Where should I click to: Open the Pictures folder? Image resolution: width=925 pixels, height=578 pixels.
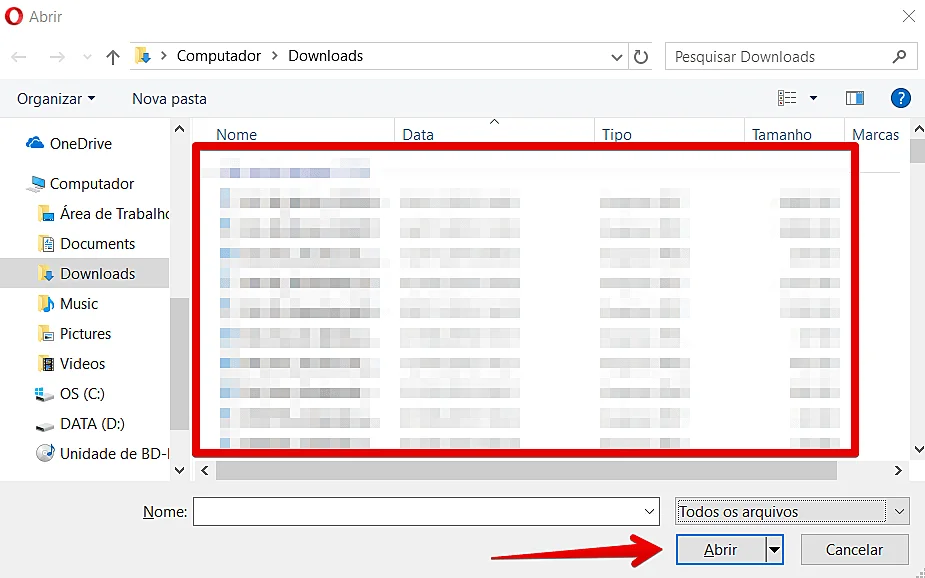(86, 334)
